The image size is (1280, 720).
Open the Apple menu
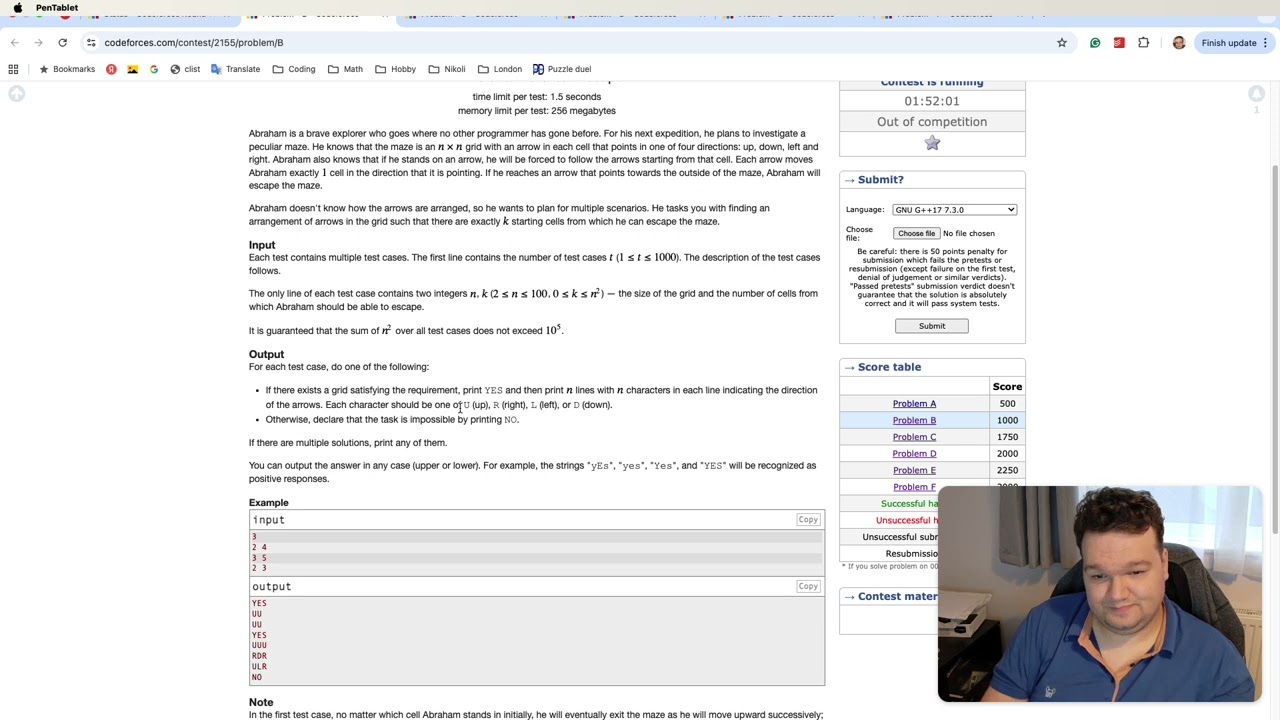[x=17, y=7]
